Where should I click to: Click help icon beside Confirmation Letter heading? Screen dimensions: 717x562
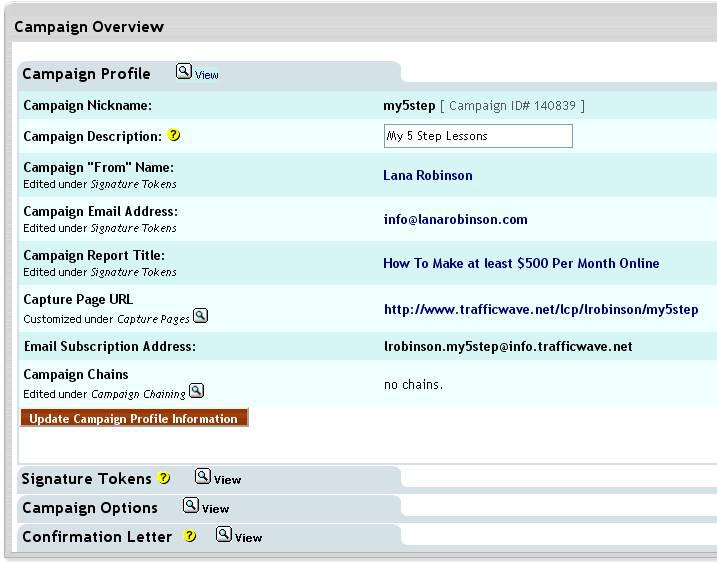[x=190, y=536]
